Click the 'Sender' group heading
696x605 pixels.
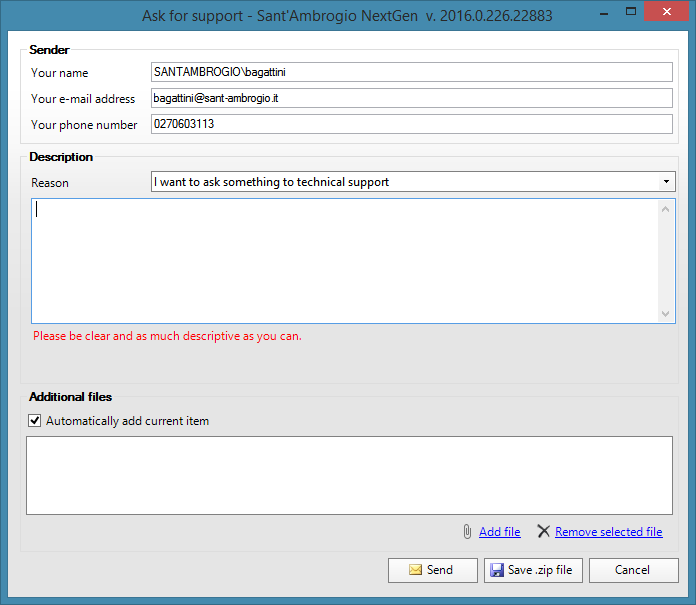(49, 50)
